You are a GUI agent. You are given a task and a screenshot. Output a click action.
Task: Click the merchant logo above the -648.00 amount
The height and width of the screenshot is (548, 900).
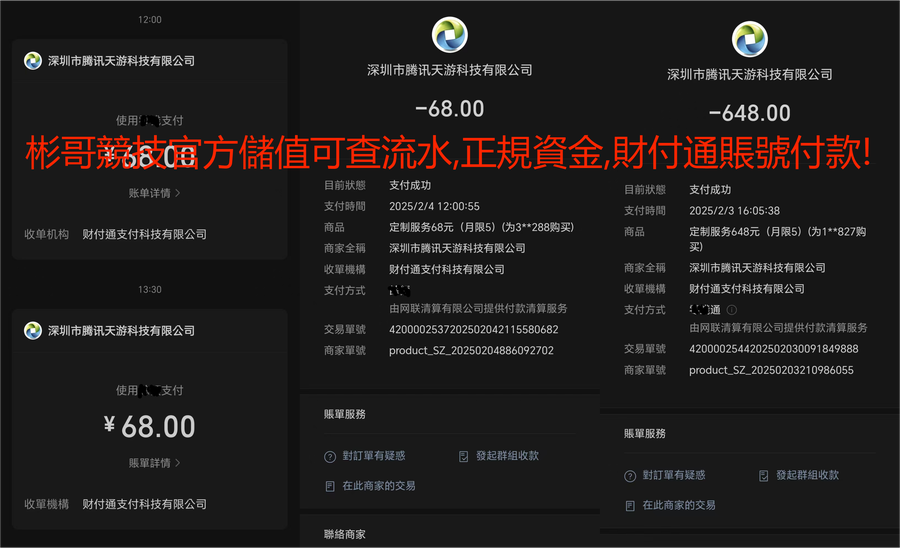pyautogui.click(x=749, y=39)
